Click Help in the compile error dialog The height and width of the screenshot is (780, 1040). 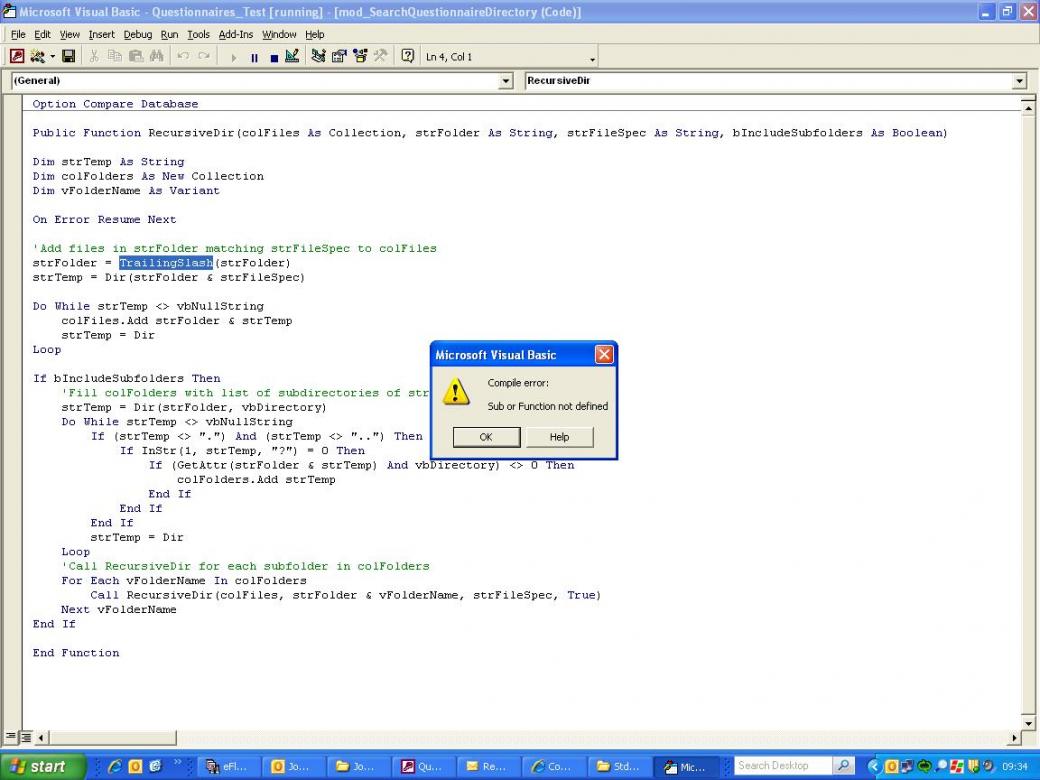pyautogui.click(x=559, y=437)
